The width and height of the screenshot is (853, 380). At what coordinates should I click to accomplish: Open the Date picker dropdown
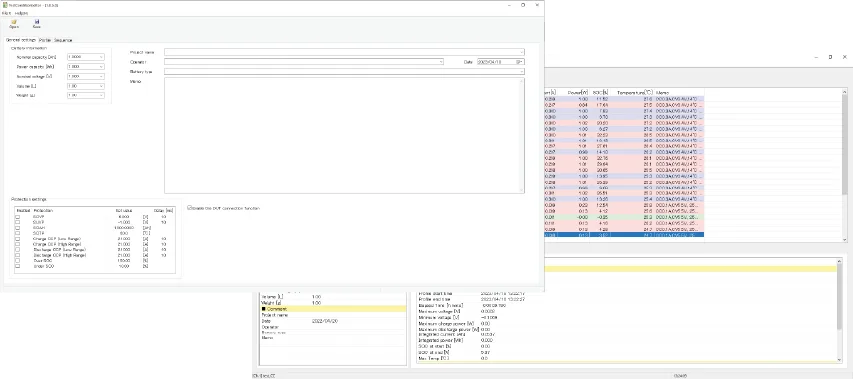tap(521, 62)
